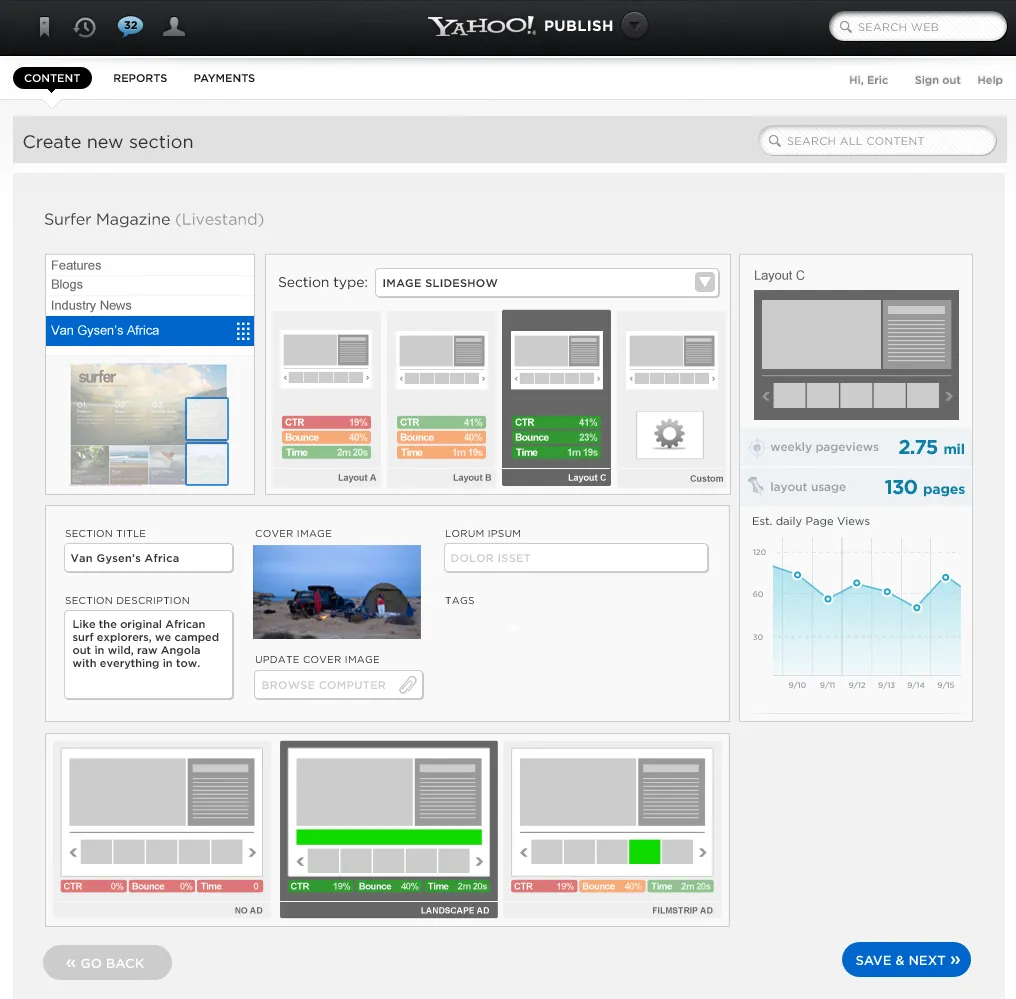The height and width of the screenshot is (999, 1016).
Task: Select Features in the section list
Action: point(150,265)
